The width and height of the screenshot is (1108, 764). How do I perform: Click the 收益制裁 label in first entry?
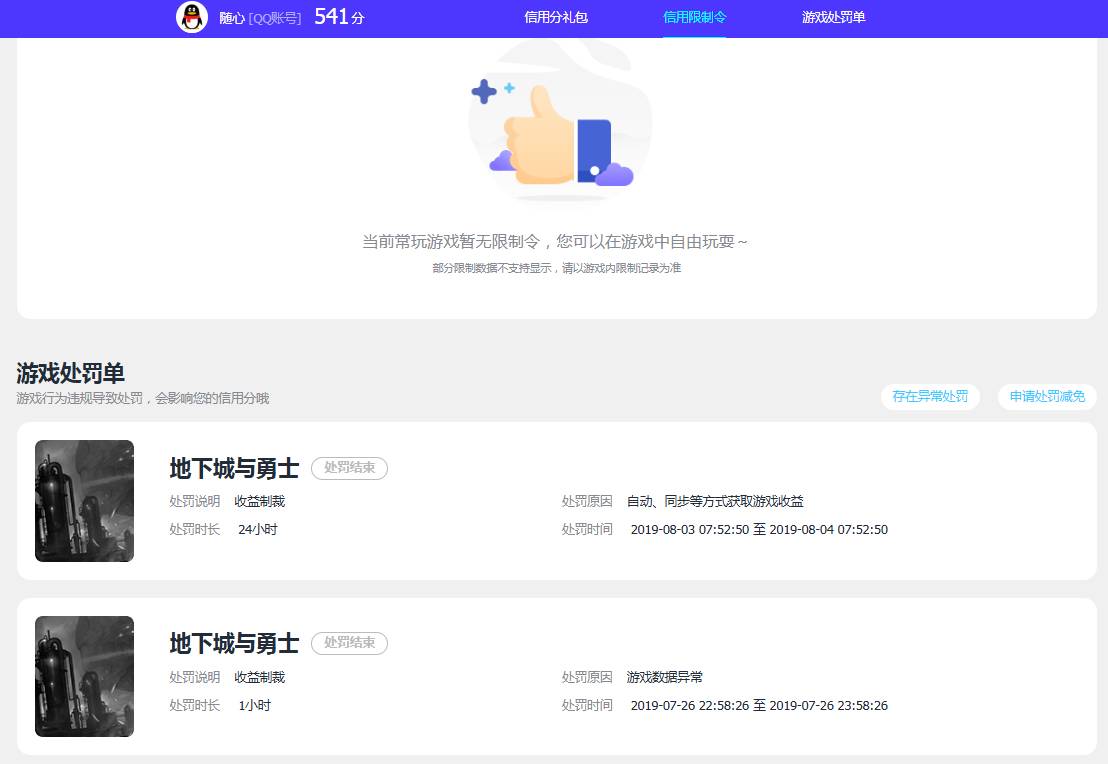(x=260, y=501)
